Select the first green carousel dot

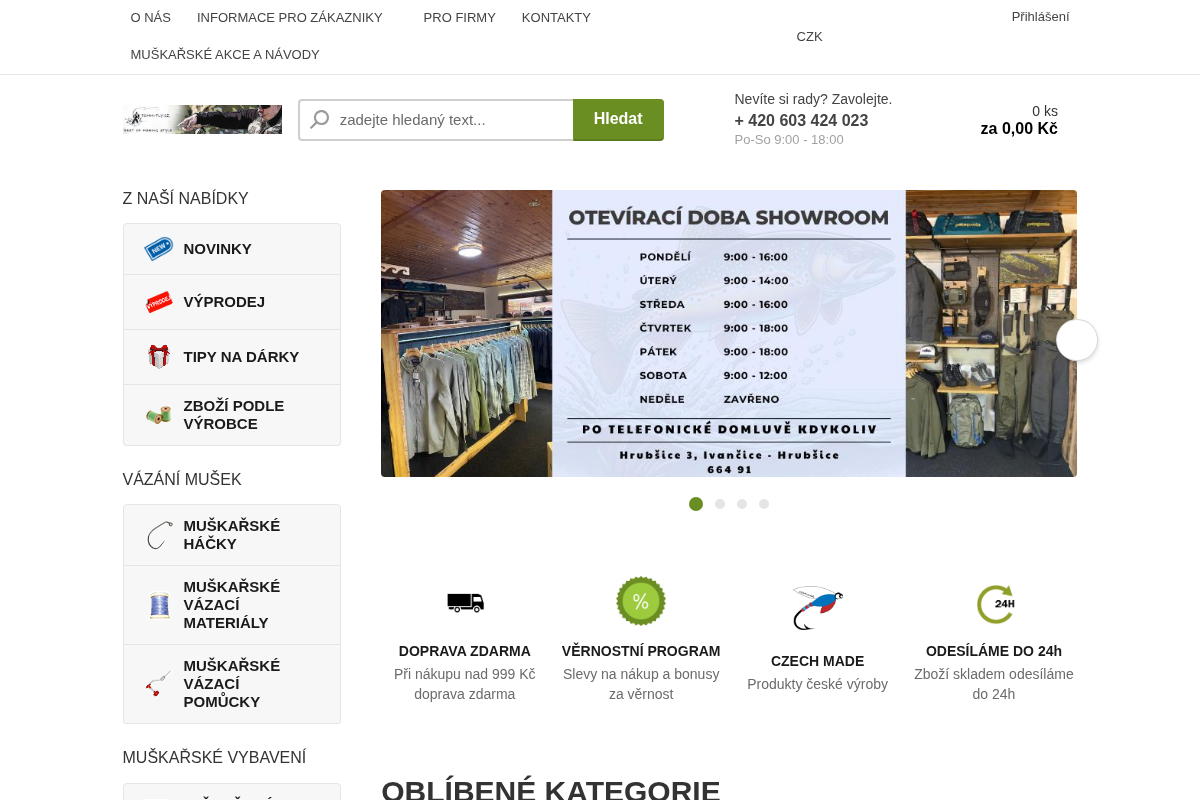(x=696, y=504)
